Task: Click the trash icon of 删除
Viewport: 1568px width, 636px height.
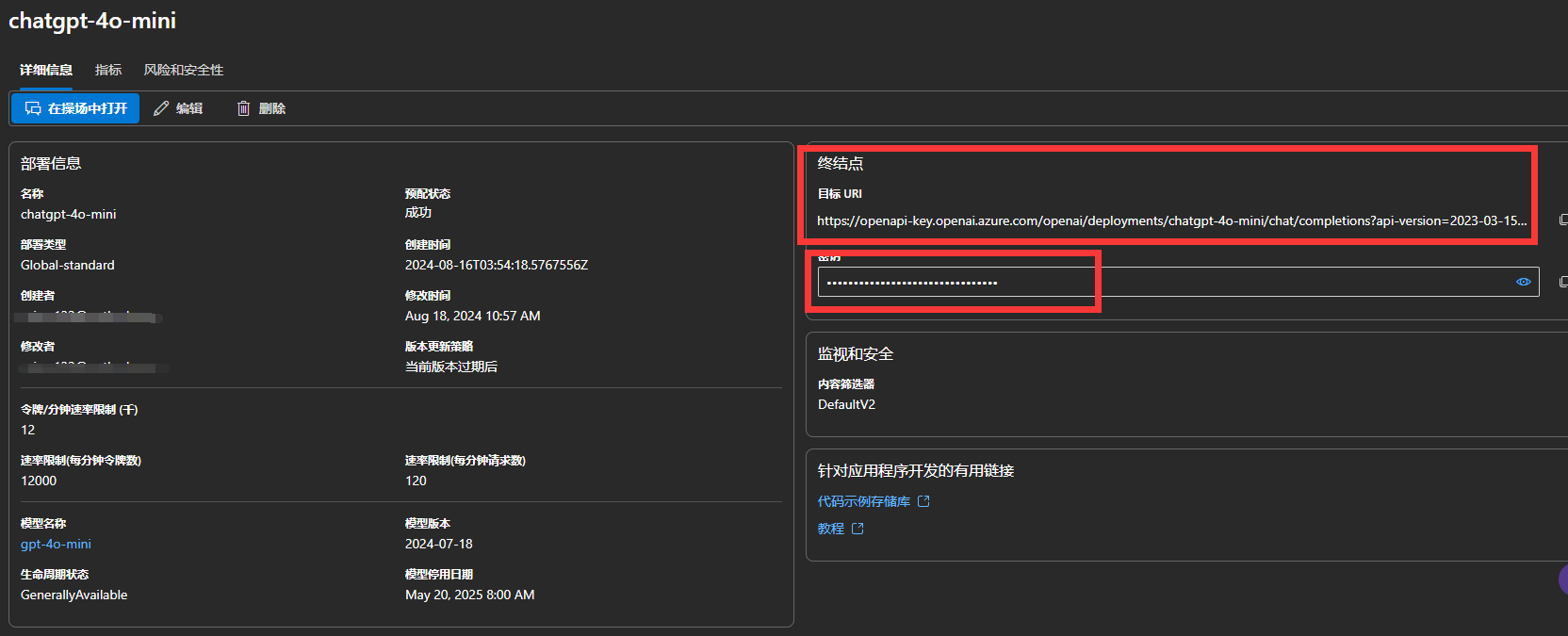Action: pos(243,108)
